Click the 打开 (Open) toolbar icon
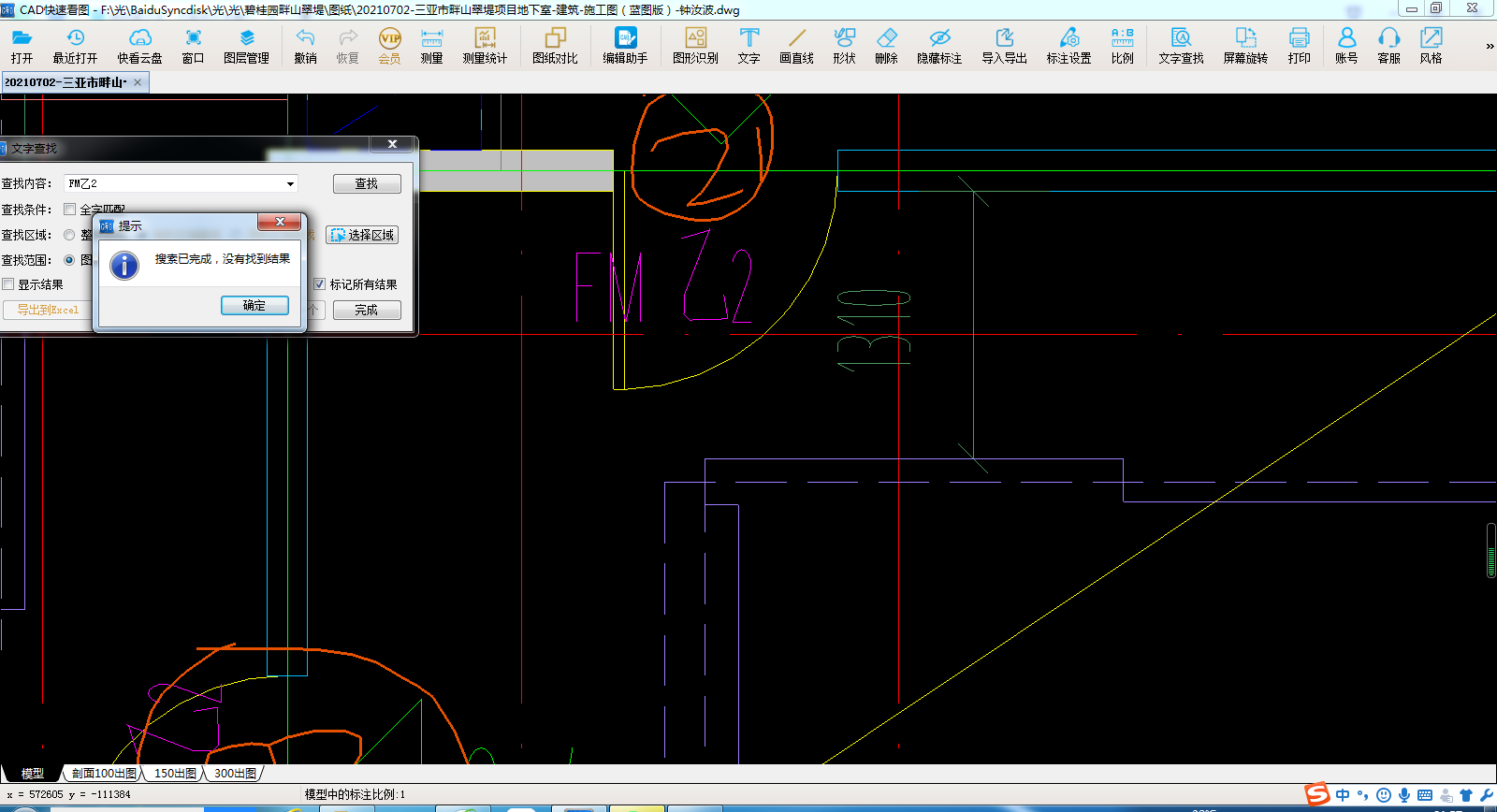 (x=22, y=45)
